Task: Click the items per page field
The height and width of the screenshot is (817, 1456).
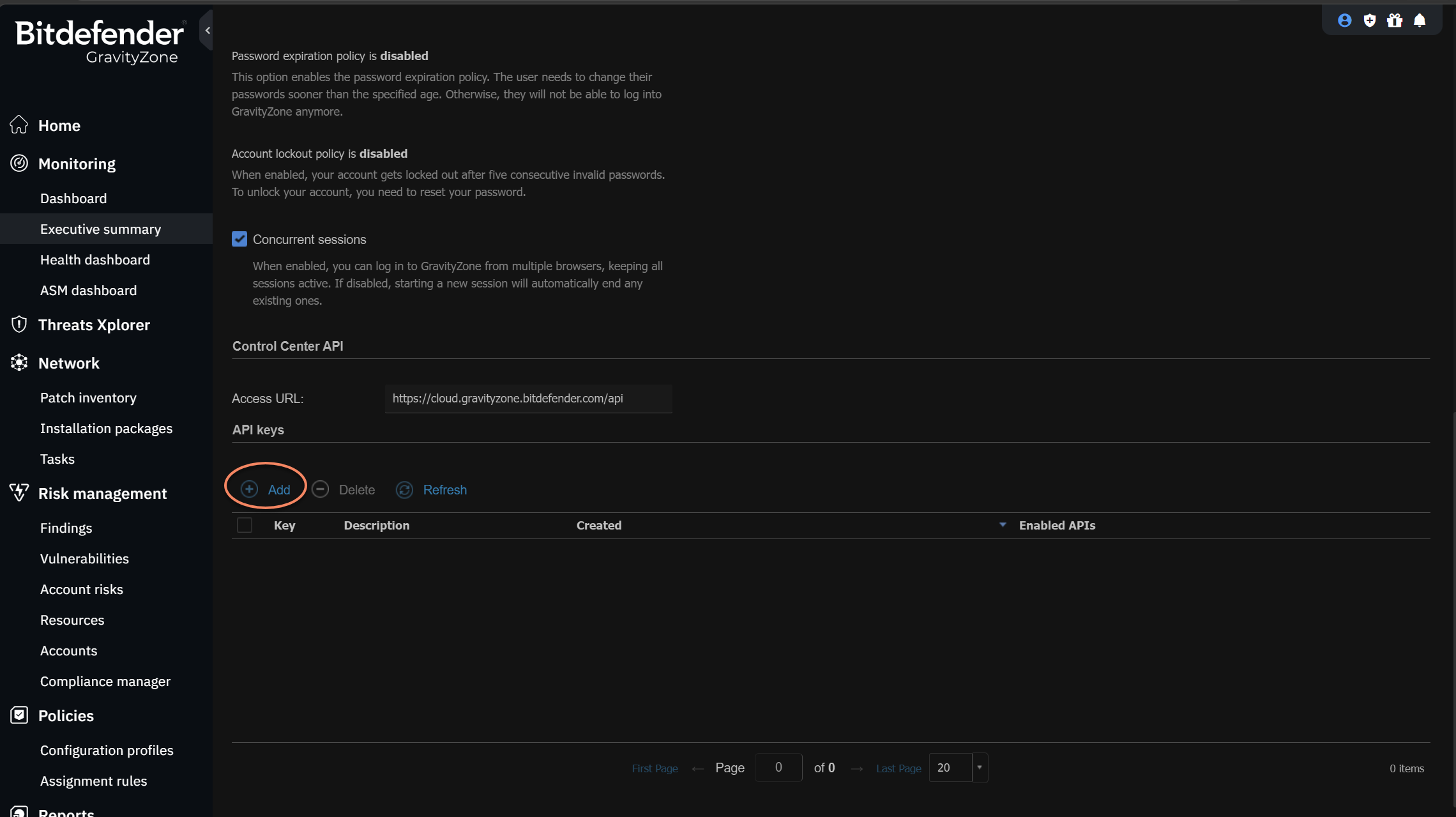Action: [950, 767]
